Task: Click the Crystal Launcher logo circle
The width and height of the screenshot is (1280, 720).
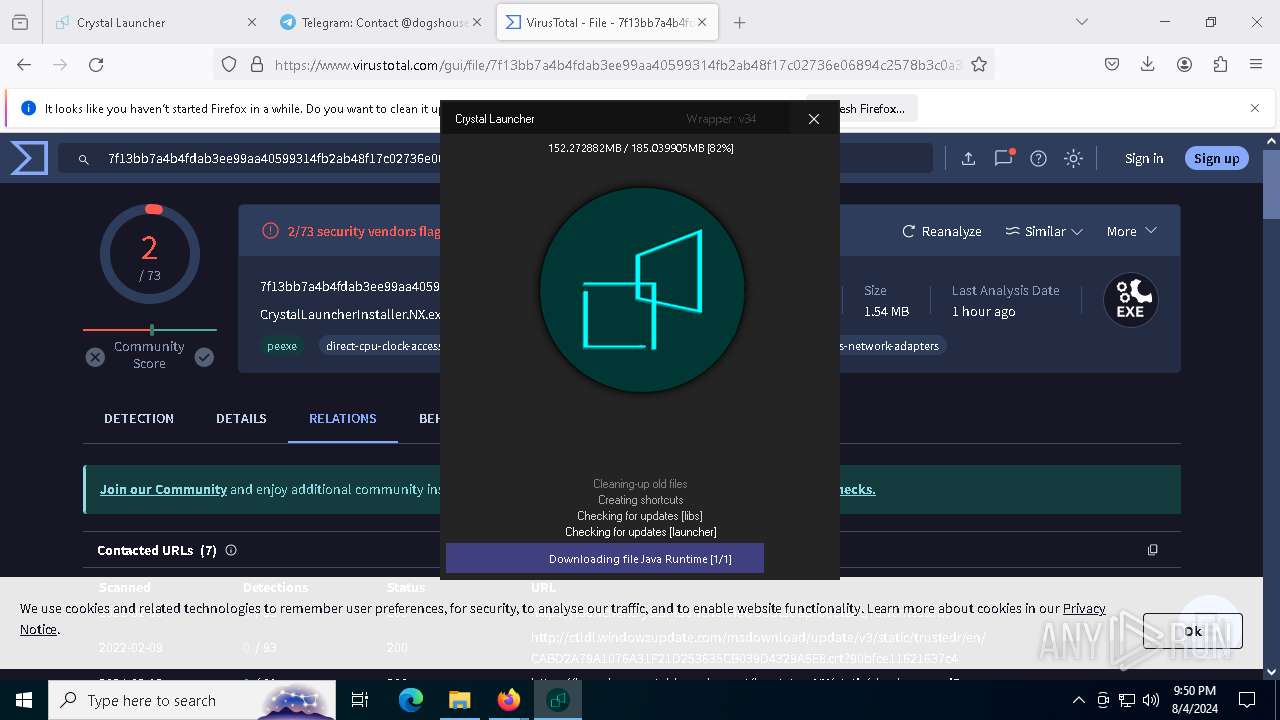Action: click(642, 290)
